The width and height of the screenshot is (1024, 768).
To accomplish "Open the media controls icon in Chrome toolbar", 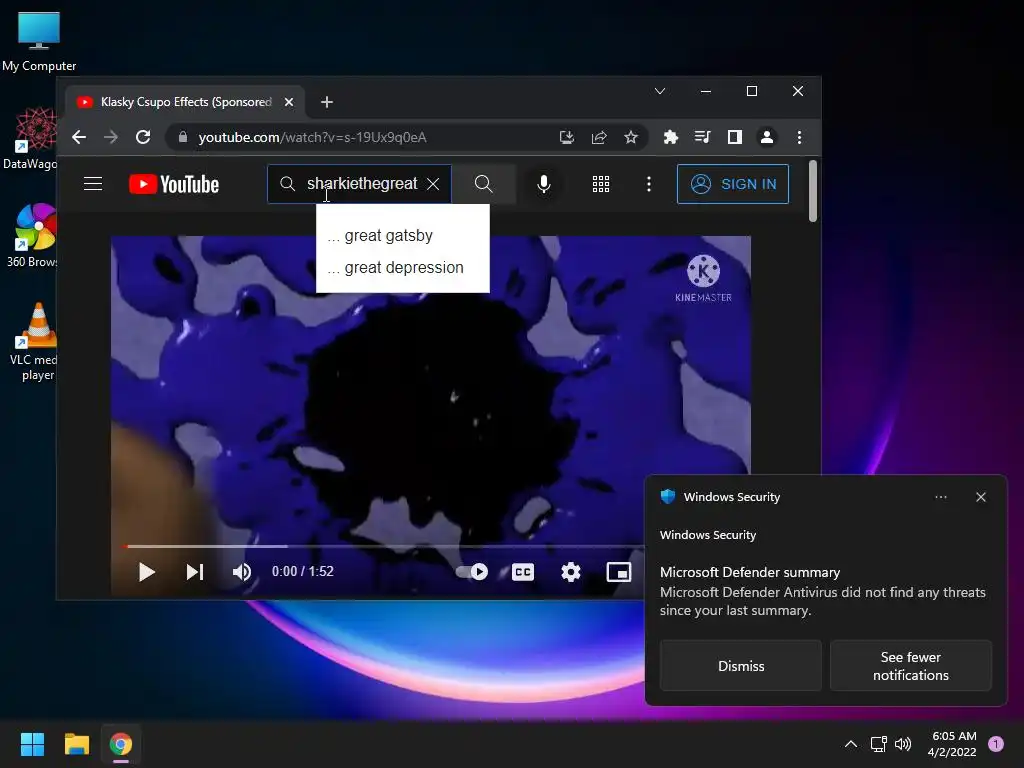I will [703, 137].
